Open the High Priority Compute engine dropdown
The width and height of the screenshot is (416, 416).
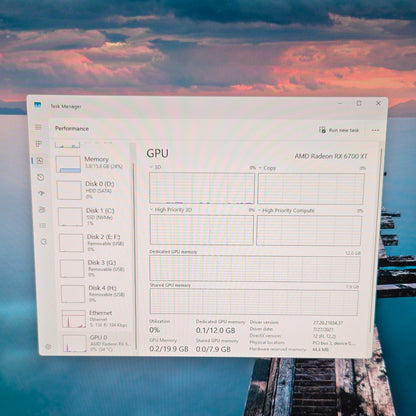tap(287, 210)
